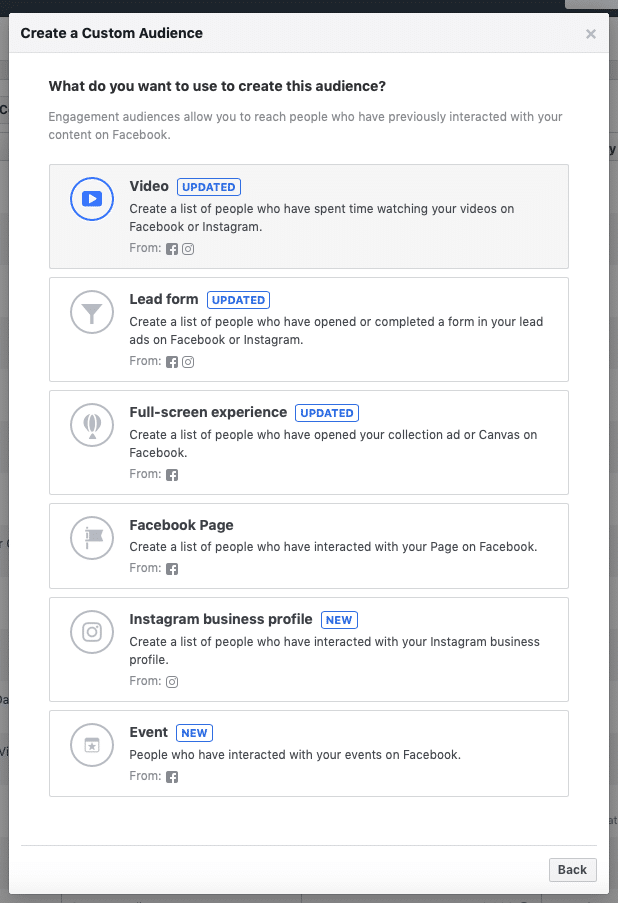Click the 'Engagement audiences allow you' description text

pyautogui.click(x=305, y=126)
